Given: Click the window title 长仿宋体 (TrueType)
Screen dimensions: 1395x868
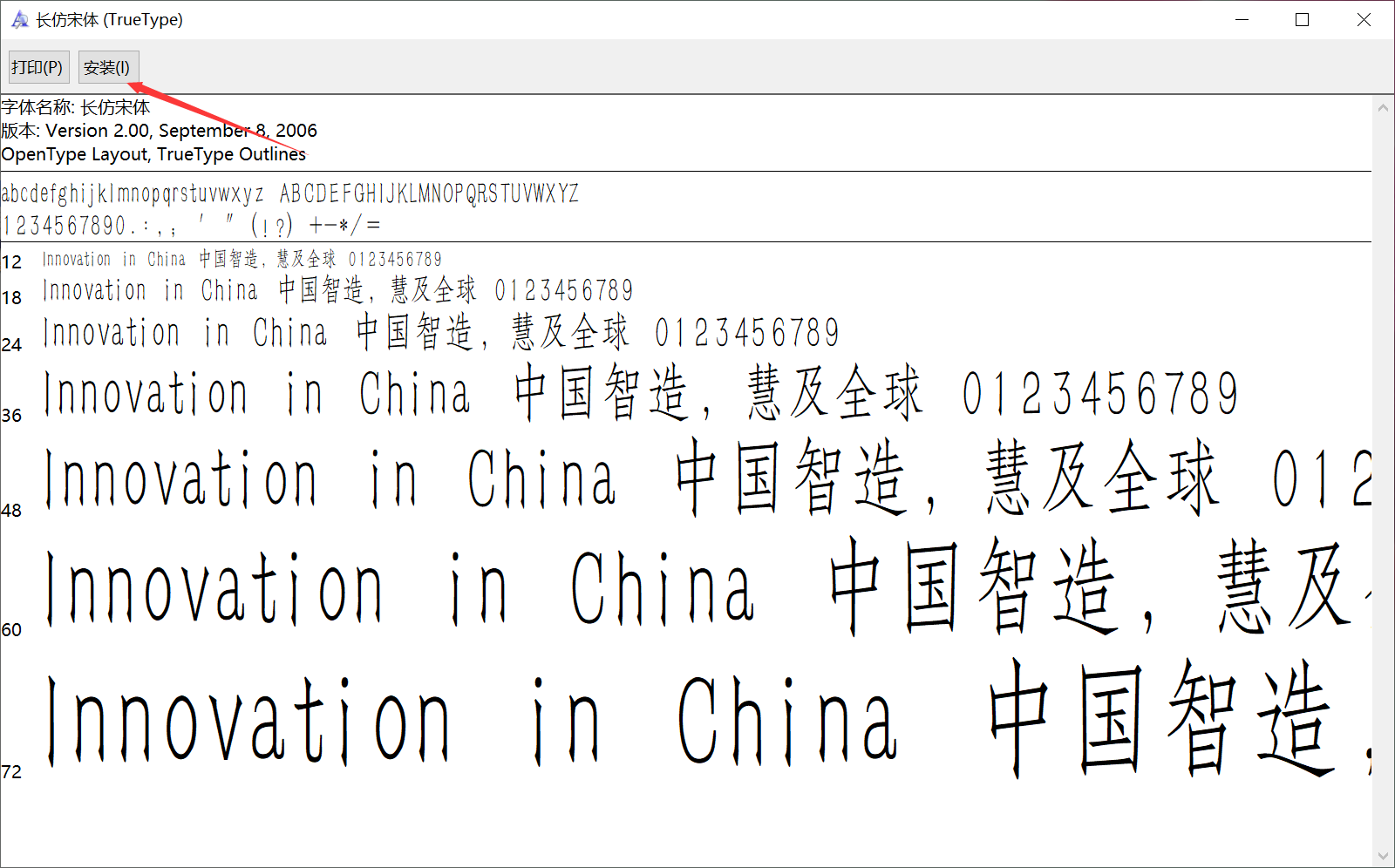Looking at the screenshot, I should tap(110, 19).
